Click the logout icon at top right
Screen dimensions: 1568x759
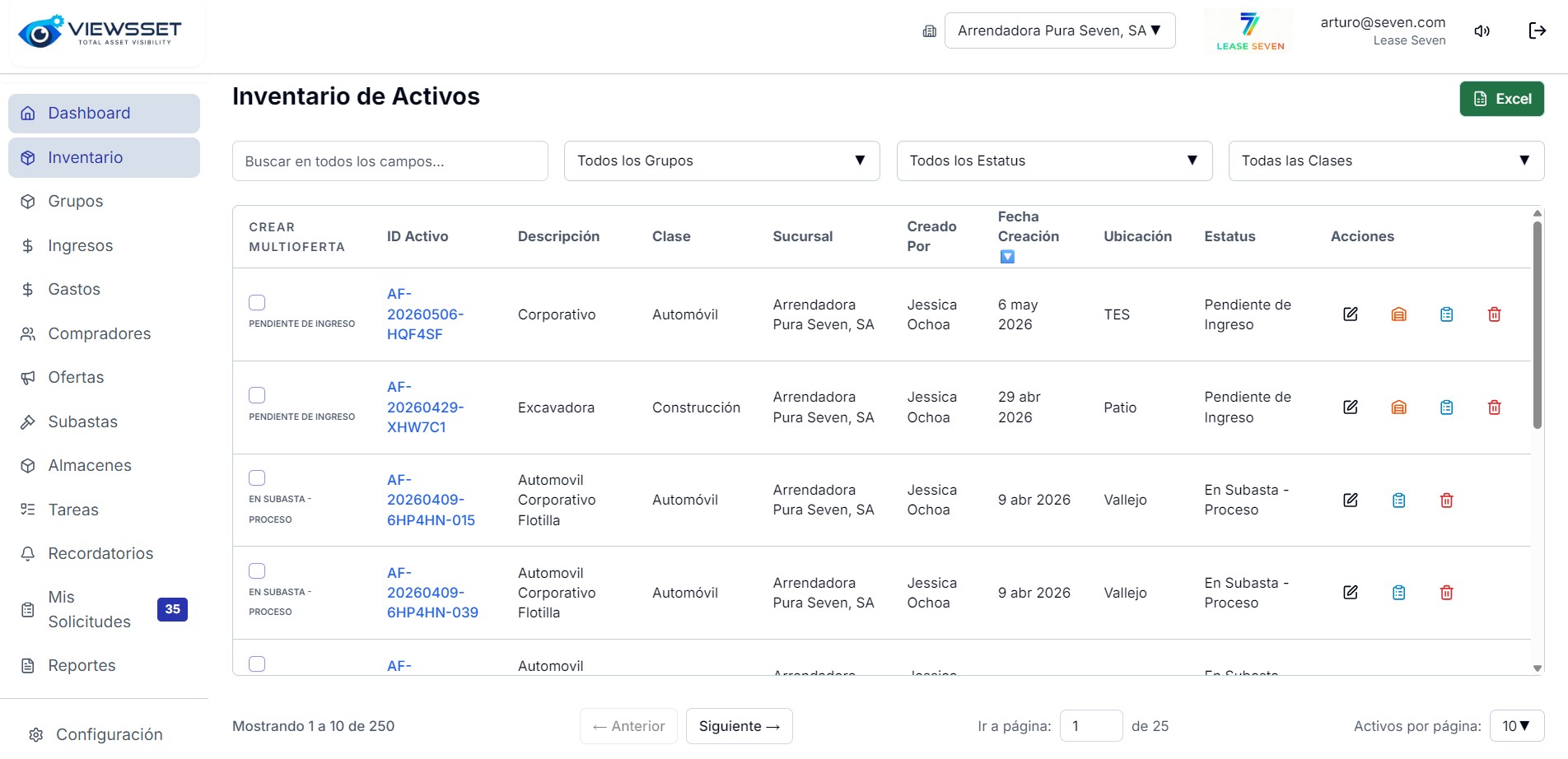tap(1537, 31)
